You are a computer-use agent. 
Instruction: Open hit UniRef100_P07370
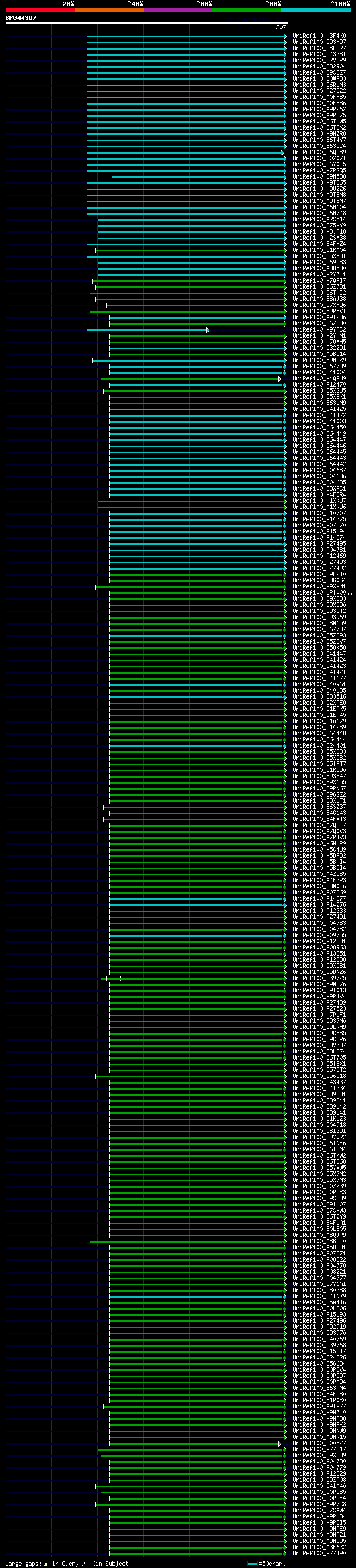[319, 525]
